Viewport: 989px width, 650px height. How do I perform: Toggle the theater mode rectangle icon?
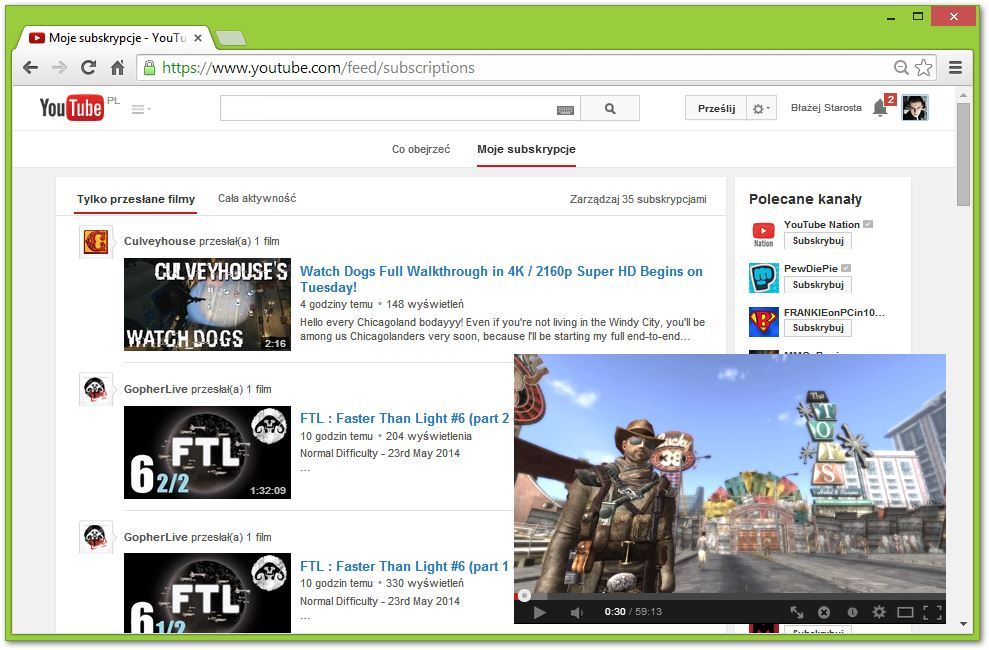(x=905, y=612)
